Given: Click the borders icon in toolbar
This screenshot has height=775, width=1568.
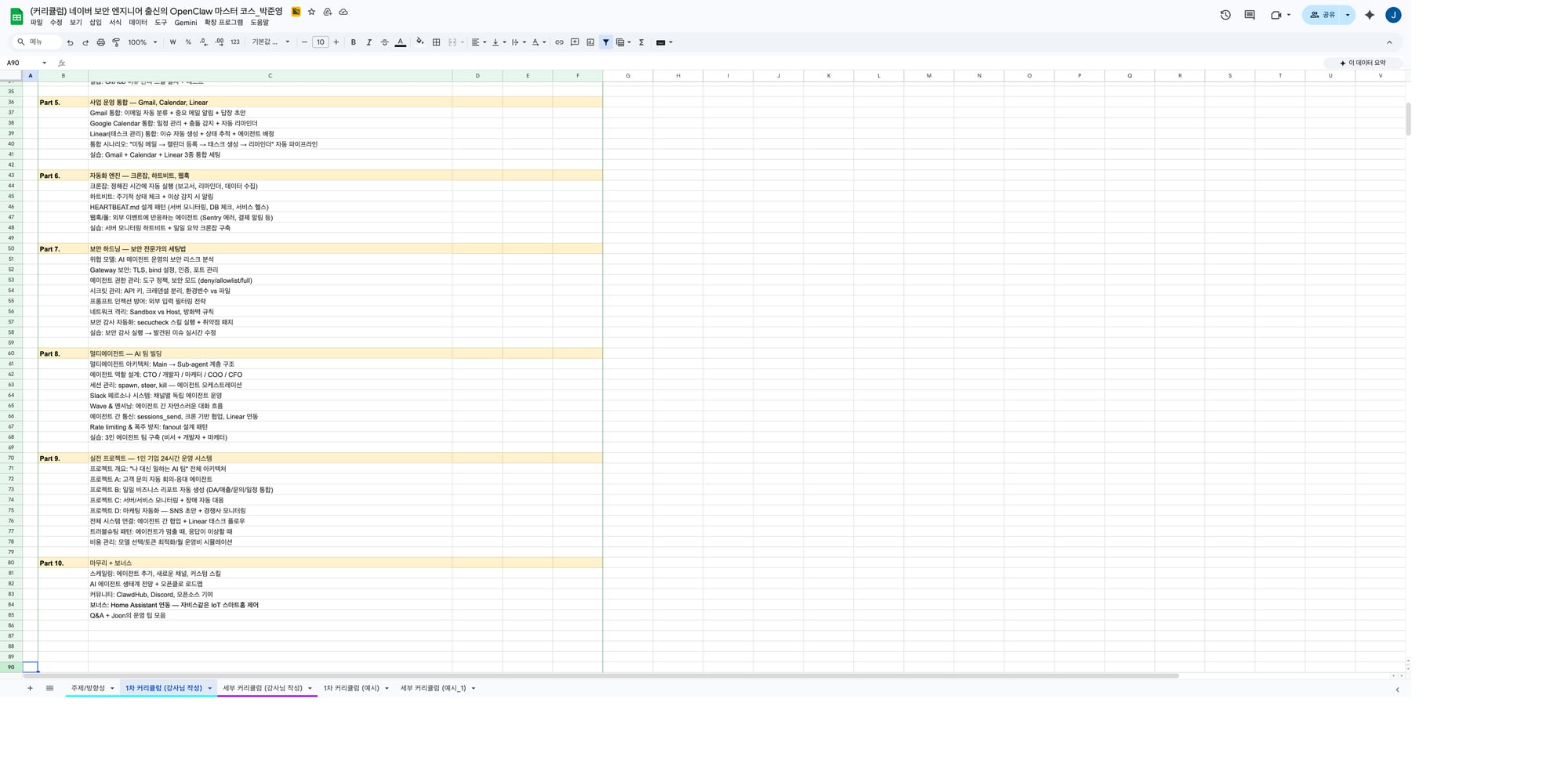Looking at the screenshot, I should click(x=437, y=42).
